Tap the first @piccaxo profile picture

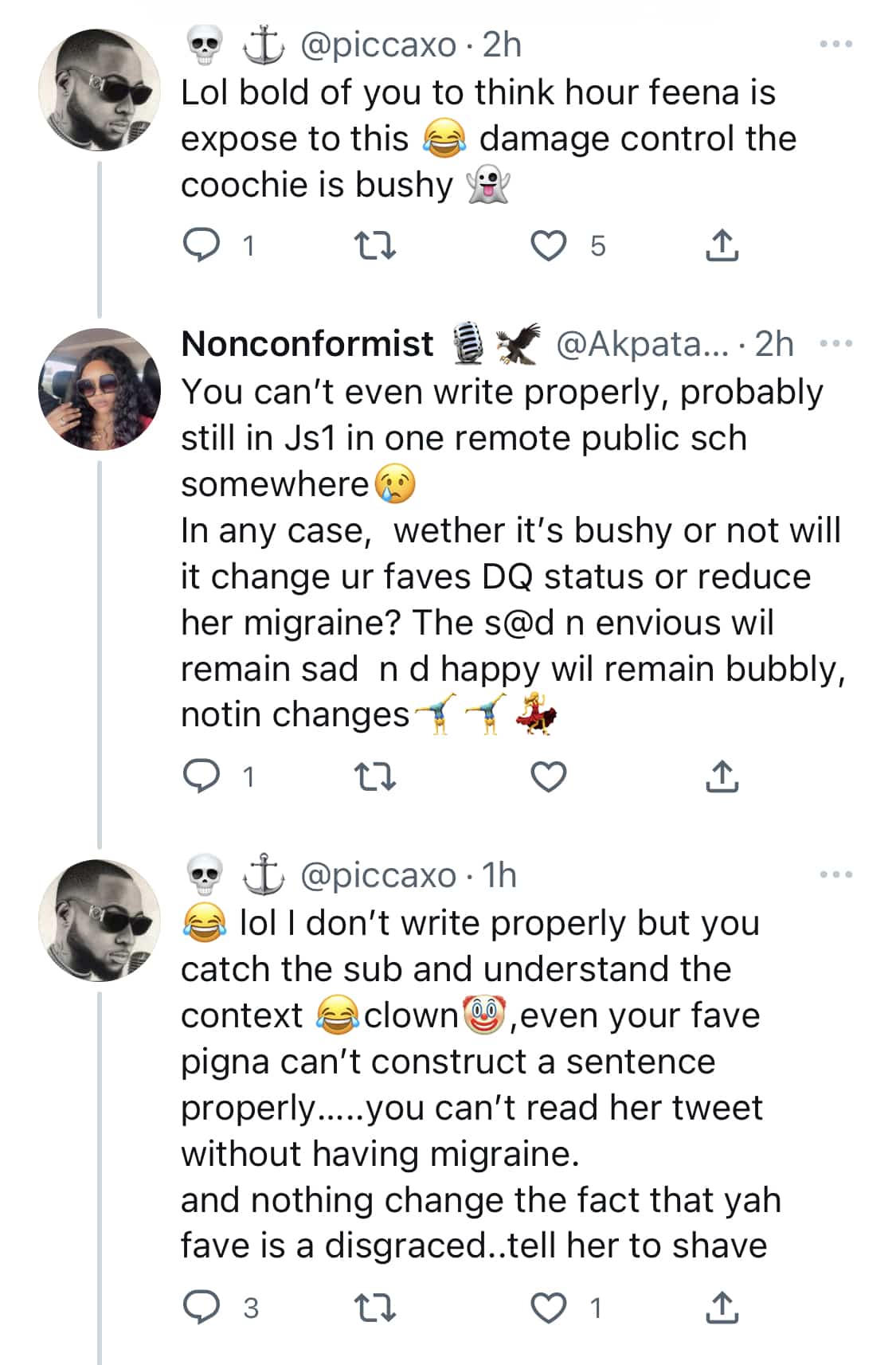(100, 90)
